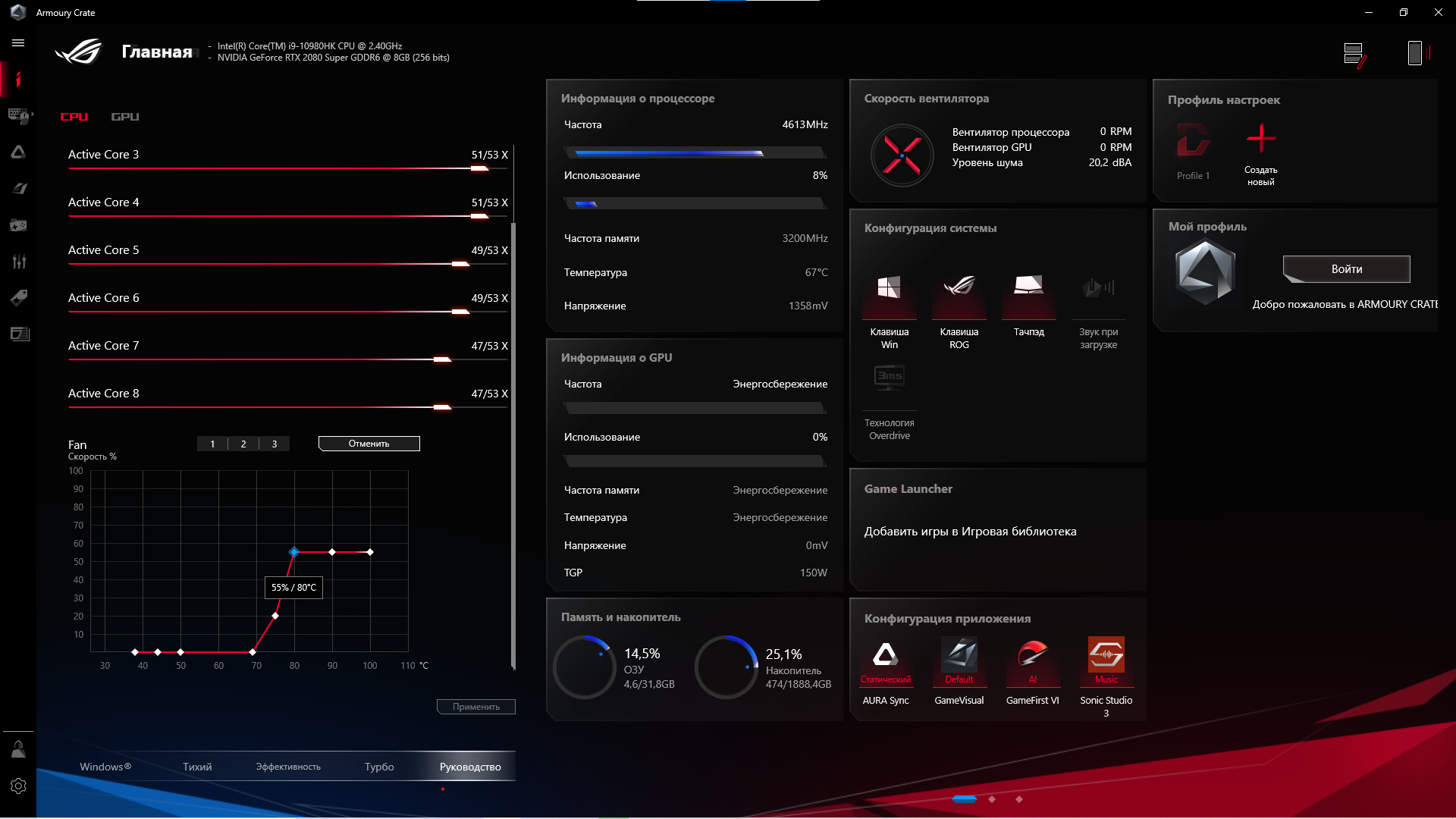Click the CPU panel vertical scrollbar
Screen dimensions: 1456x819
tap(513, 446)
